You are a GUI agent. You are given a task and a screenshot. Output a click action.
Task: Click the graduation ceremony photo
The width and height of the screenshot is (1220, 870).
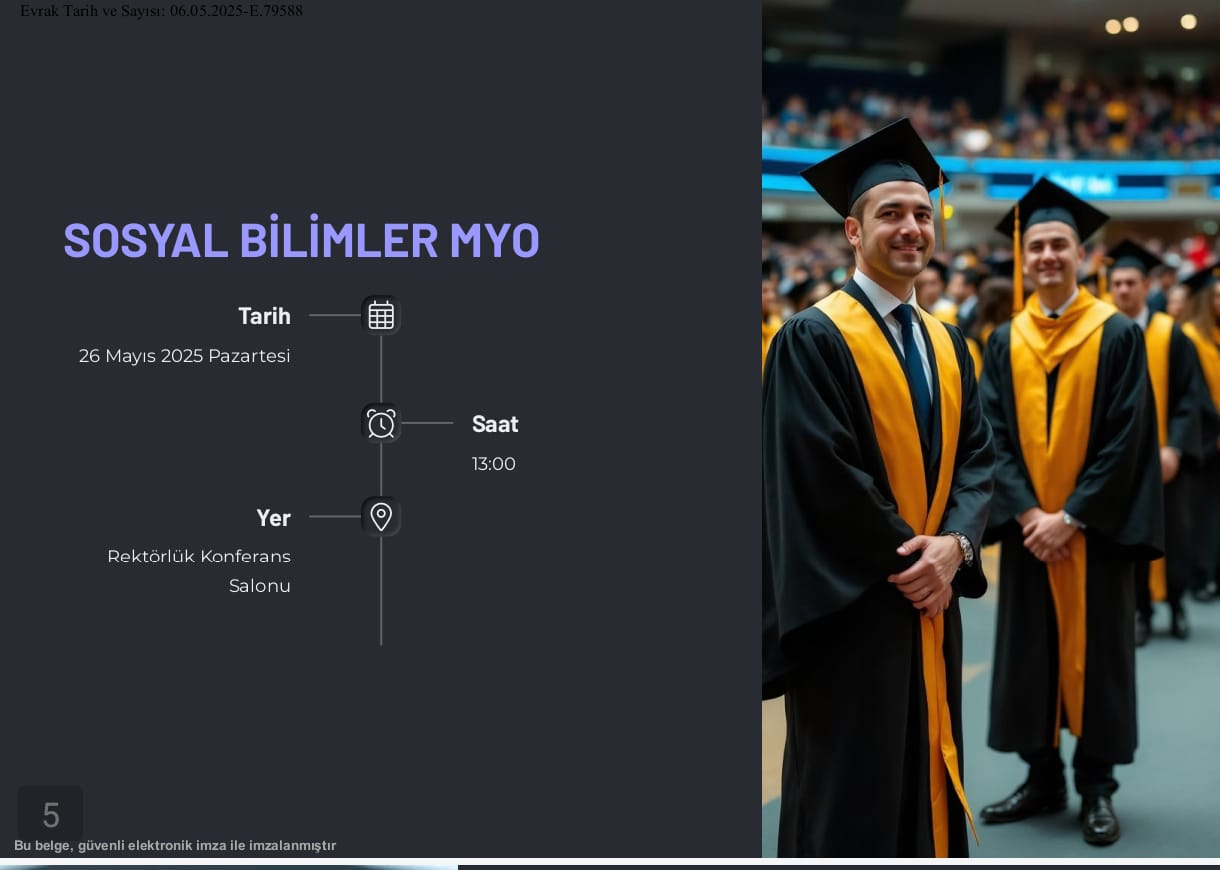991,429
